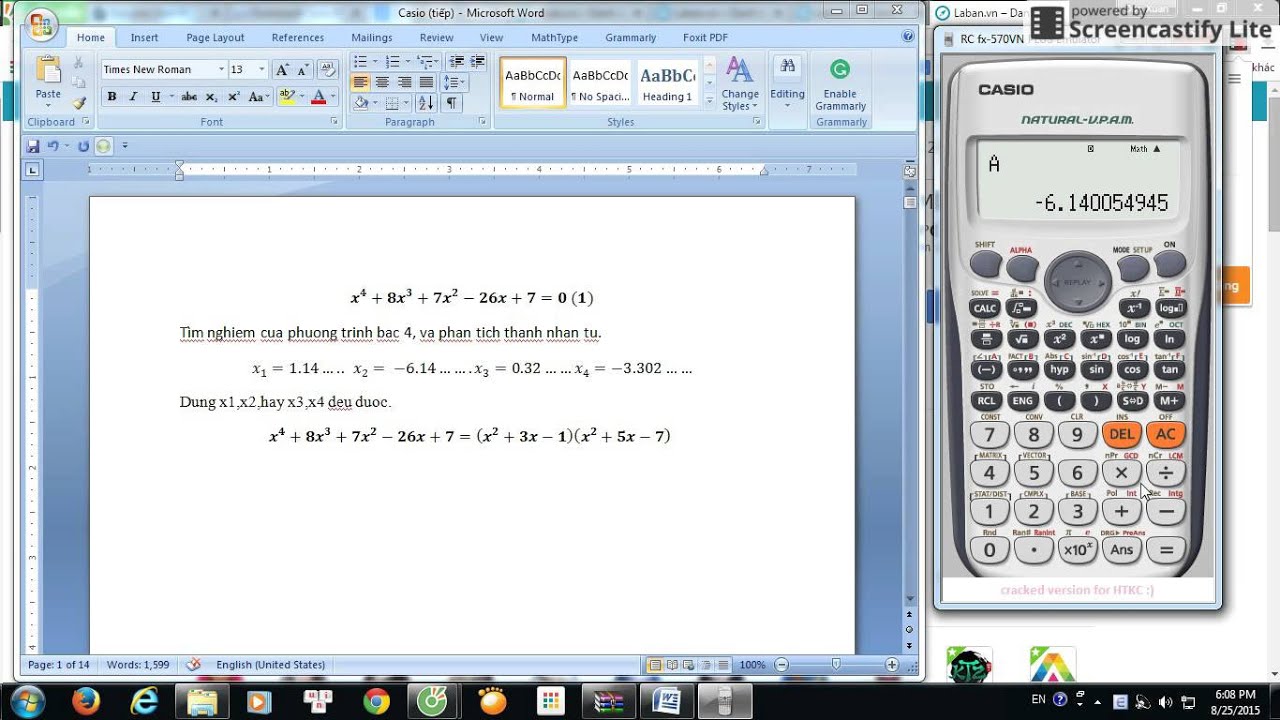
Task: Open the Line Spacing dropdown
Action: [454, 82]
